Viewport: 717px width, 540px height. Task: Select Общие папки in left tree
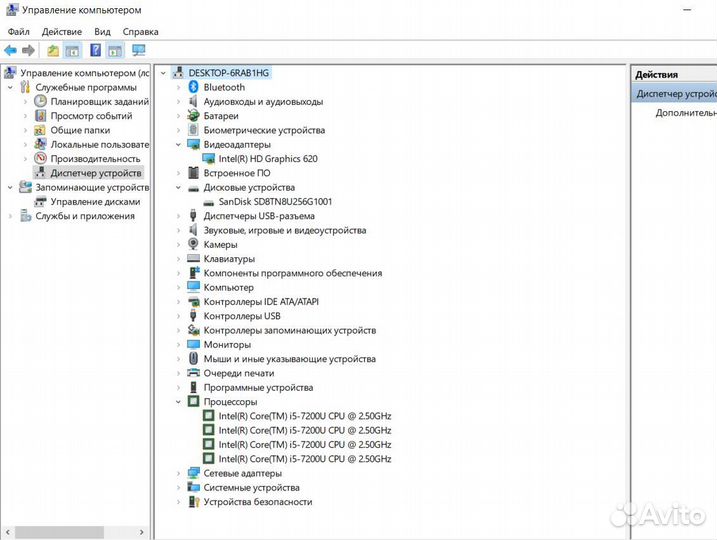point(80,130)
